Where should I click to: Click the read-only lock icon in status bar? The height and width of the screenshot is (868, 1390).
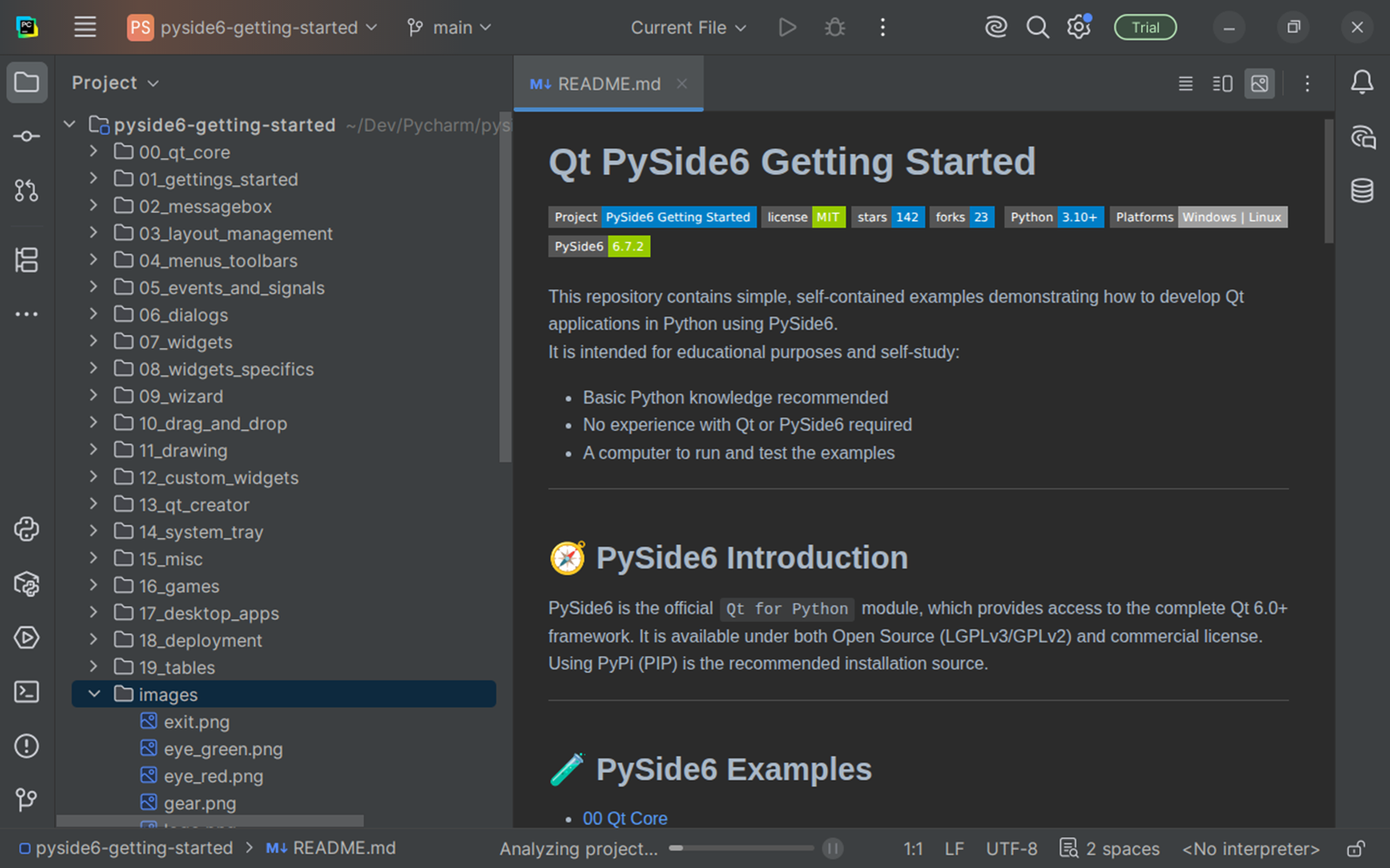tap(1356, 848)
